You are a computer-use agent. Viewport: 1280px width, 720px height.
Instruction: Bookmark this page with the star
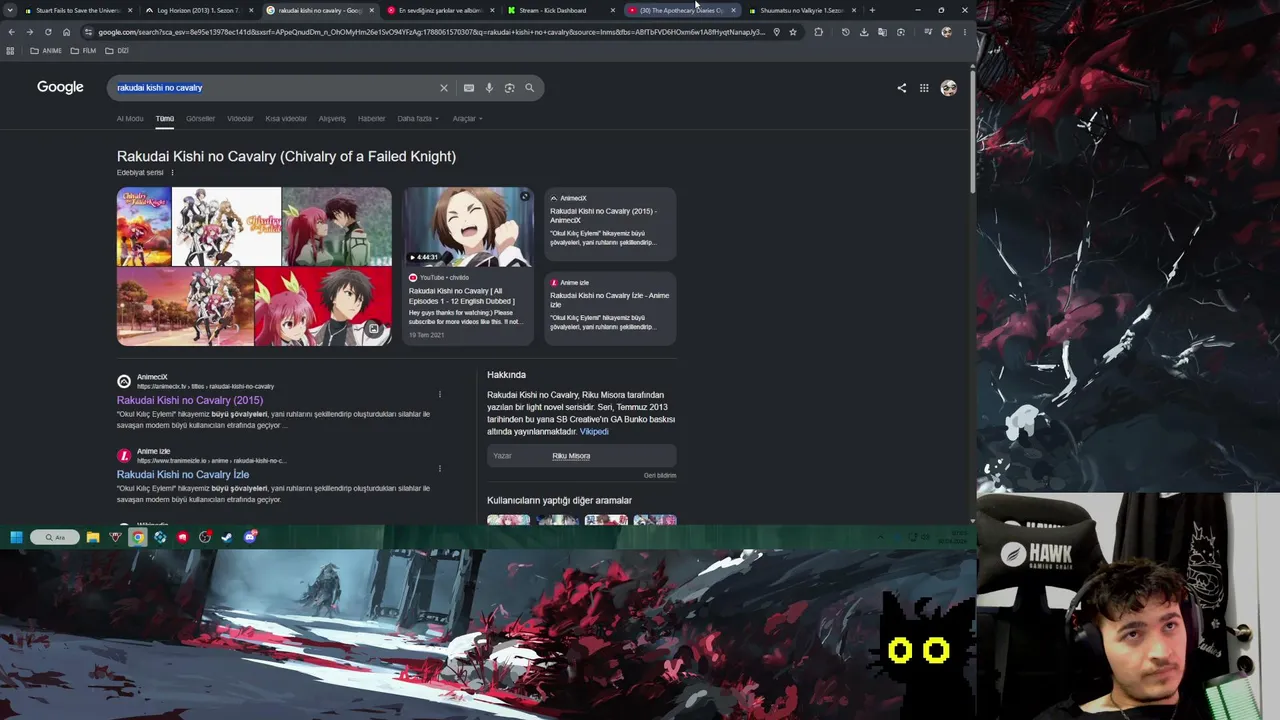click(793, 32)
